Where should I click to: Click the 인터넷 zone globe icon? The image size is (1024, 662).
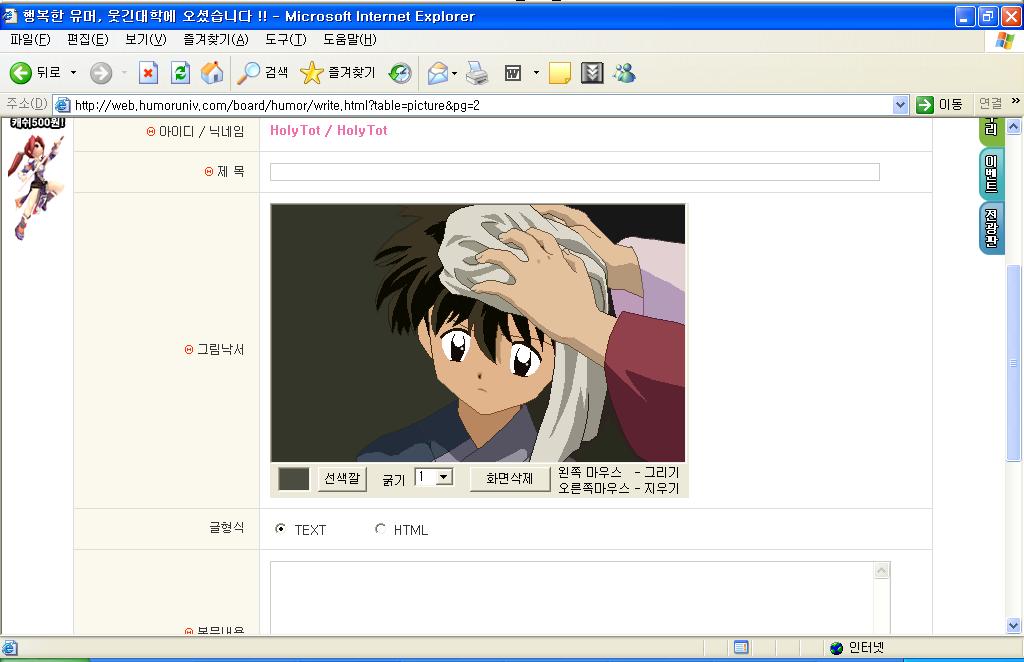click(x=837, y=648)
